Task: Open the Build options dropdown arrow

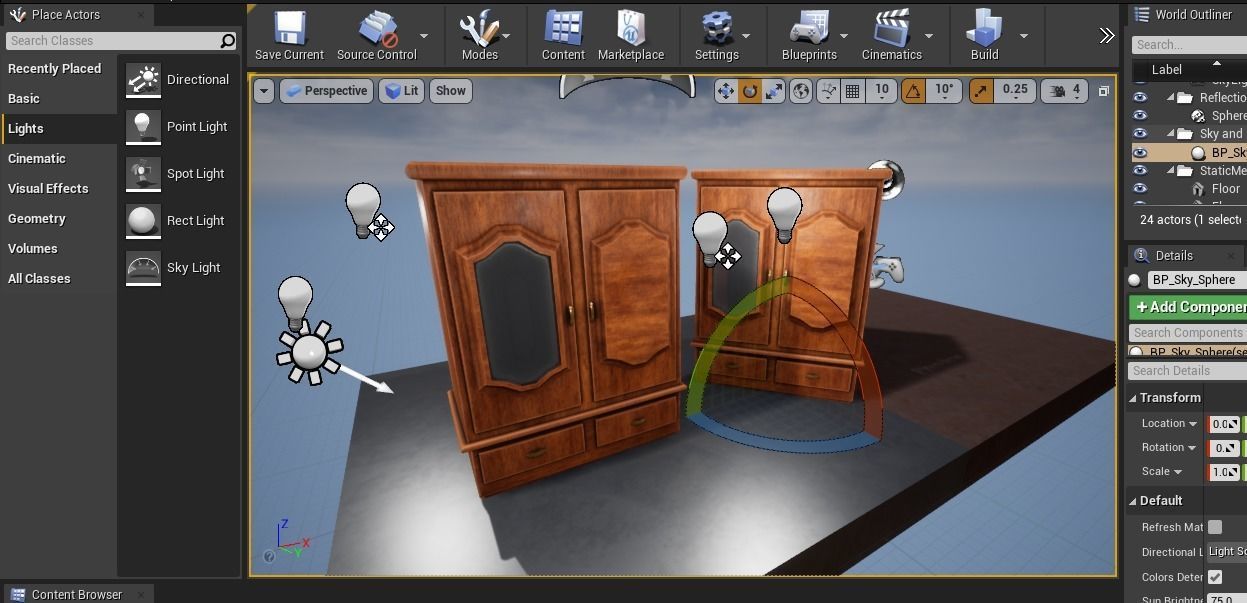Action: point(1023,36)
